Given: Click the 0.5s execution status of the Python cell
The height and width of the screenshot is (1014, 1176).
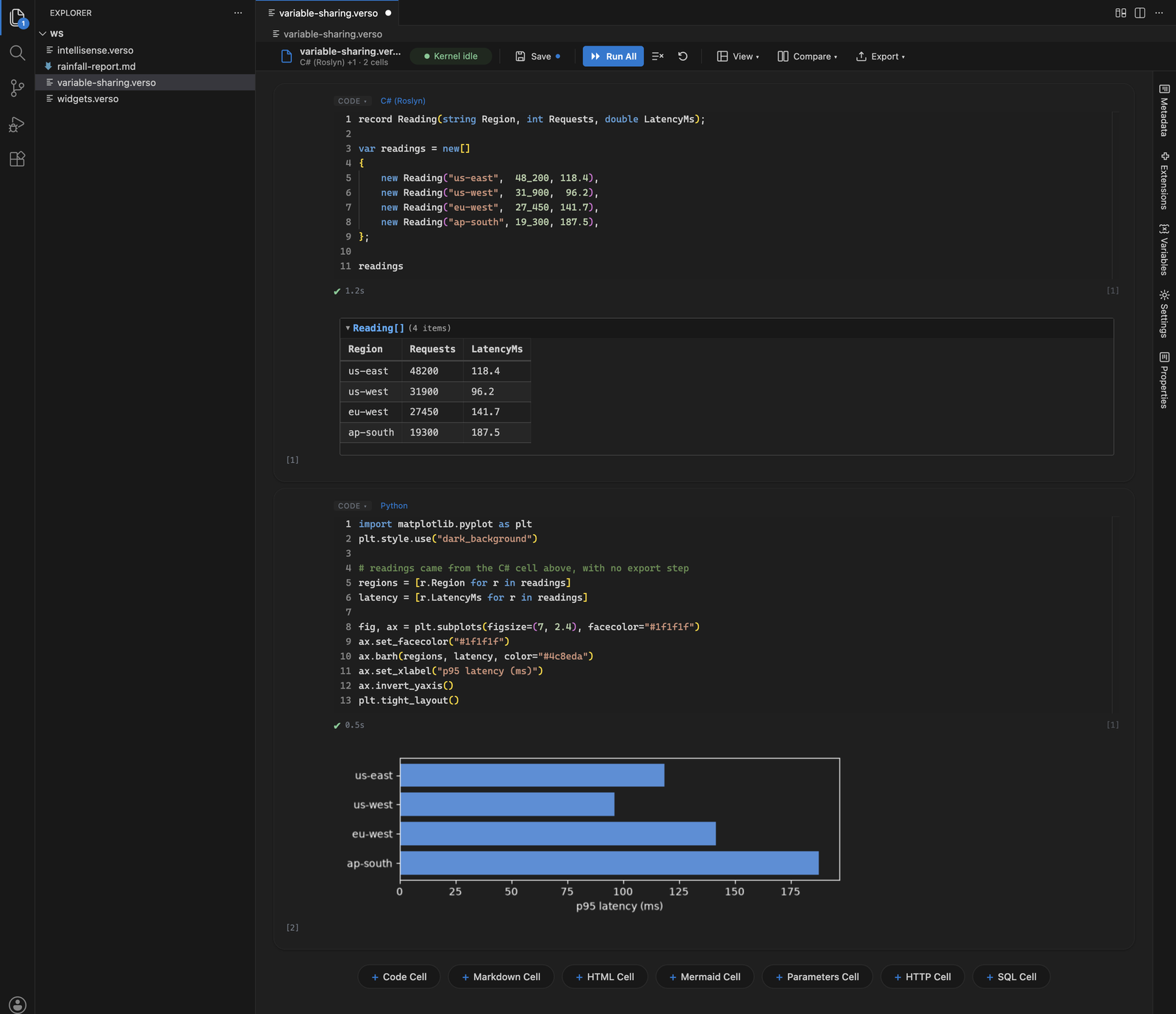Looking at the screenshot, I should click(350, 726).
